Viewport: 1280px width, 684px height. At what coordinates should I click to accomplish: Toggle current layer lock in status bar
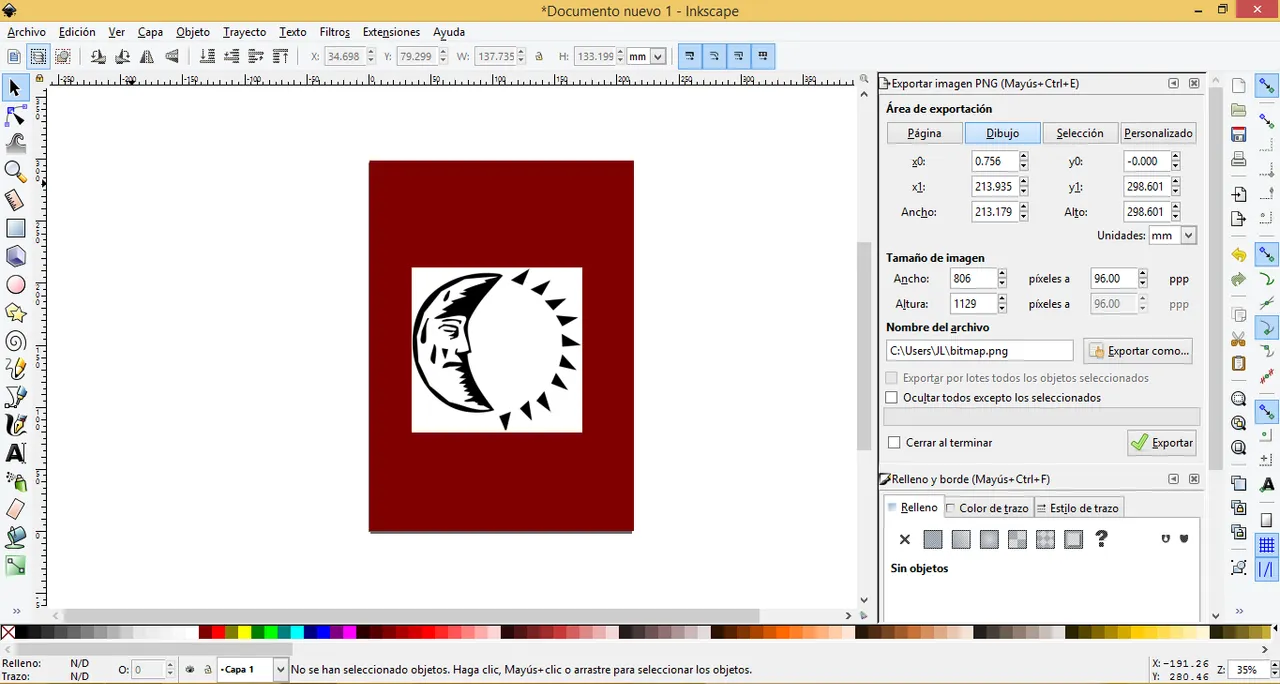point(207,669)
